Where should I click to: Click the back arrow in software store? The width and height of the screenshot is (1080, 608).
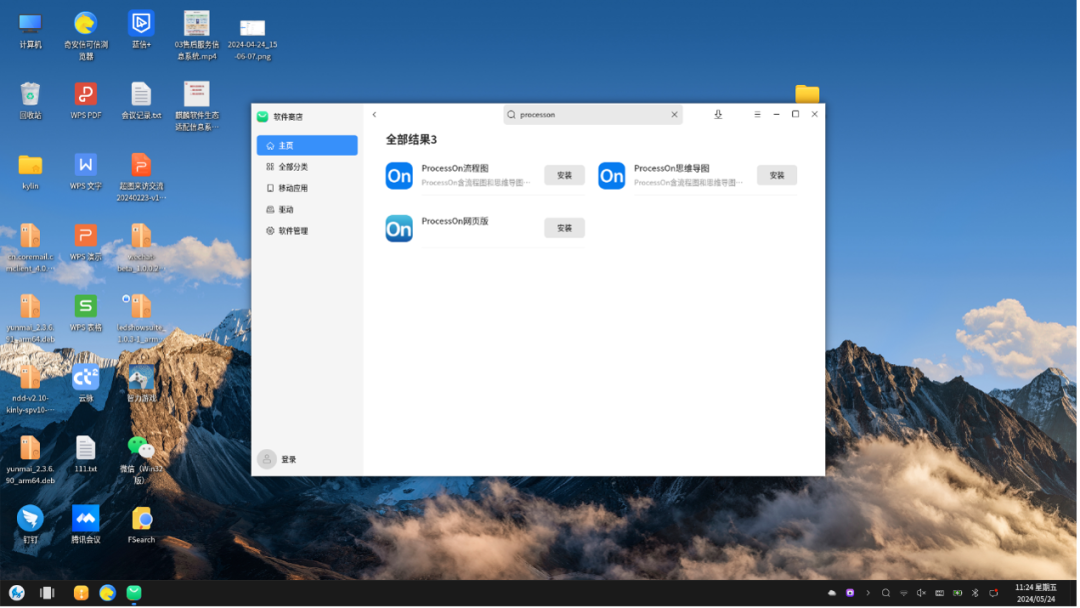374,115
